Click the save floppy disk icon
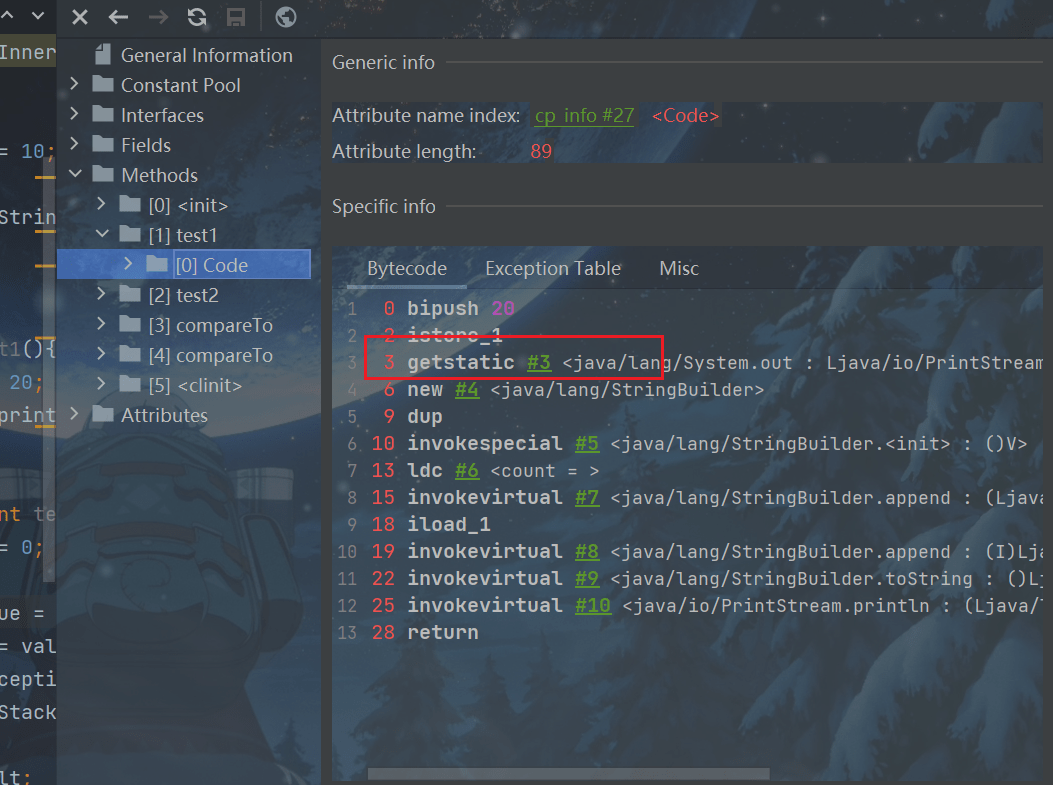Screen dimensions: 1053x785 (236, 17)
